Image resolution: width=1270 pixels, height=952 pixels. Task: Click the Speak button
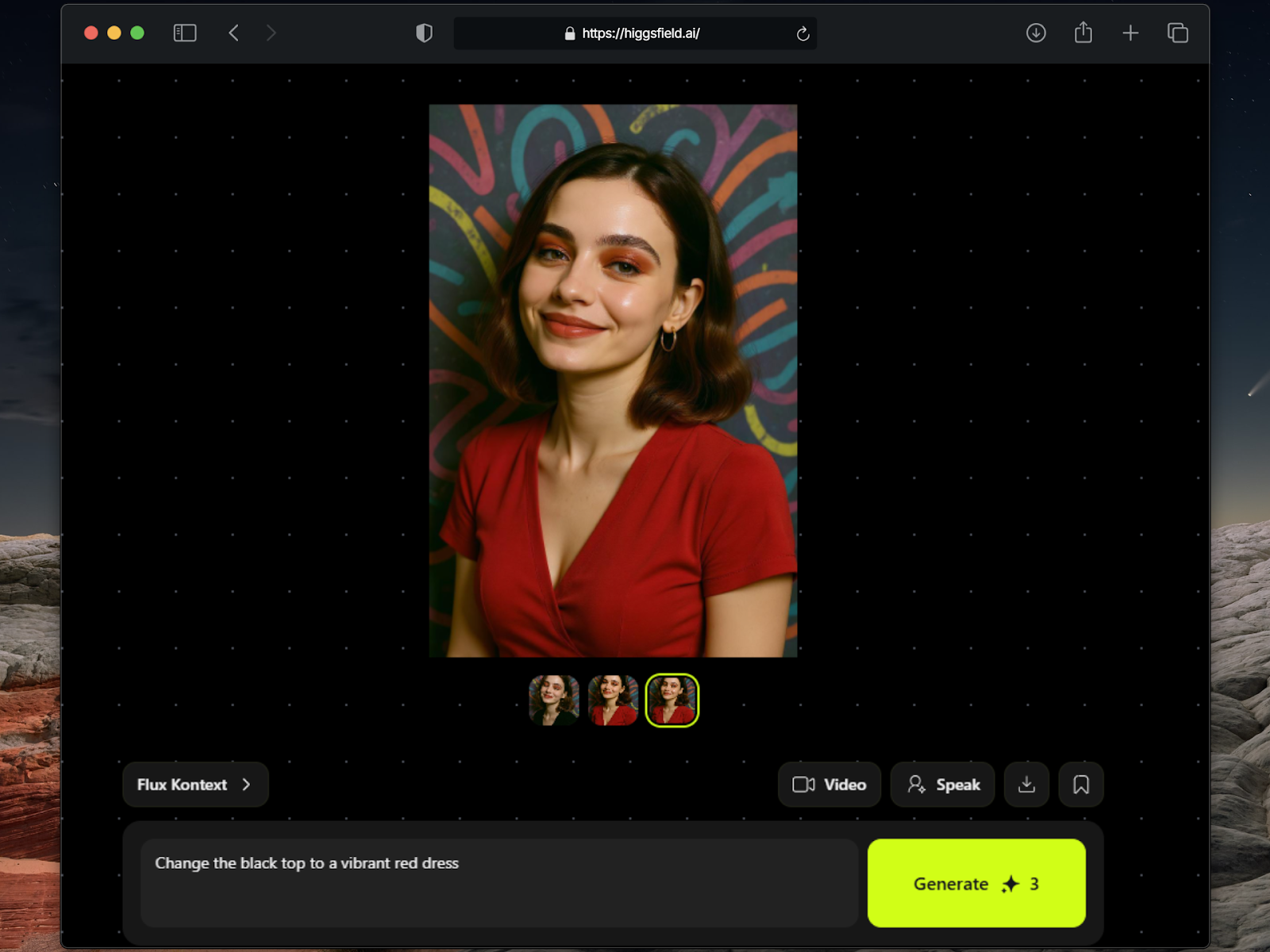pyautogui.click(x=942, y=785)
